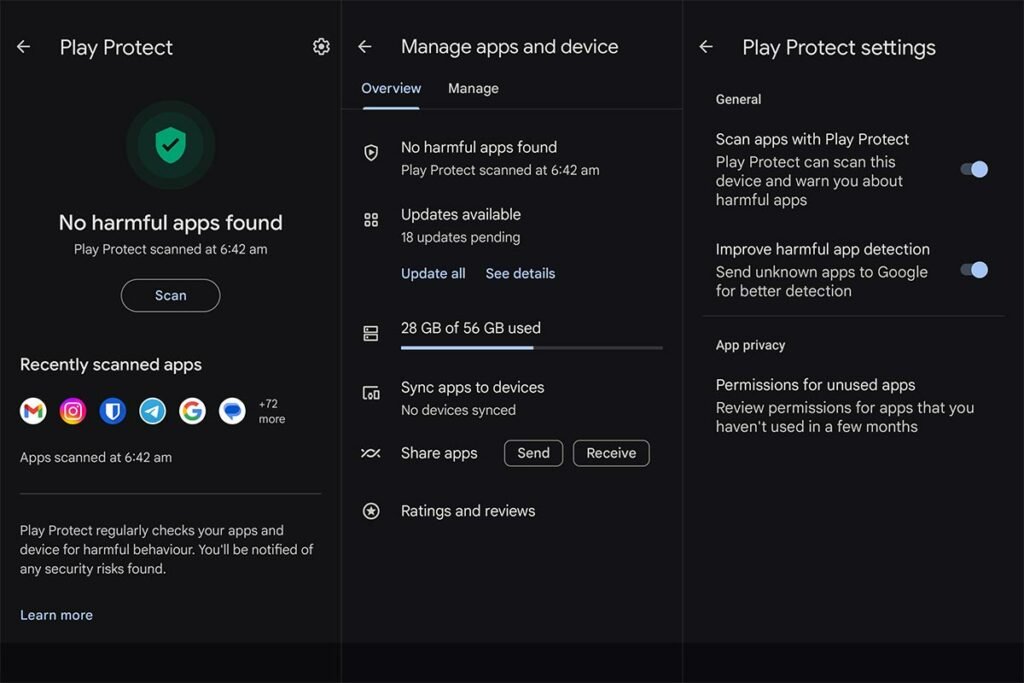Tap 'Sync apps to devices' label
Image resolution: width=1024 pixels, height=683 pixels.
tap(472, 387)
